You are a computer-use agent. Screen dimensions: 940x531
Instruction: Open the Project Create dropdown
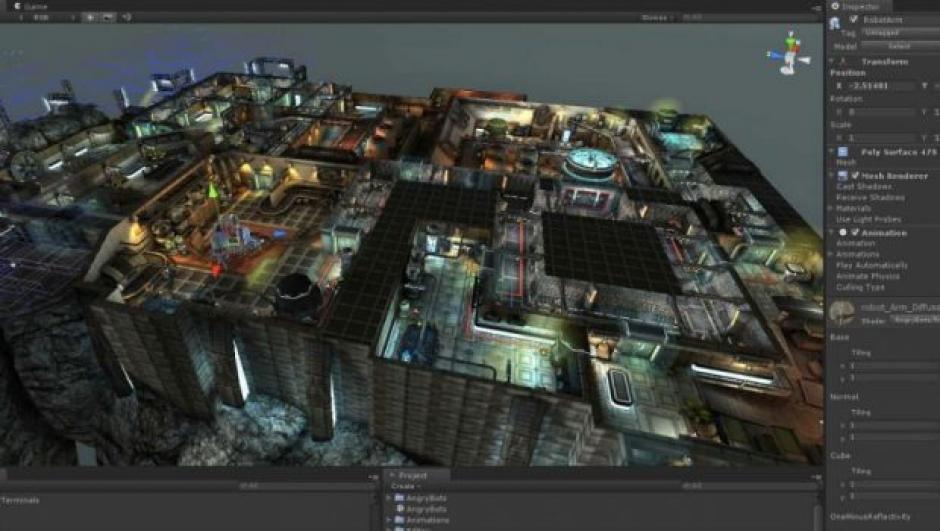pos(406,486)
